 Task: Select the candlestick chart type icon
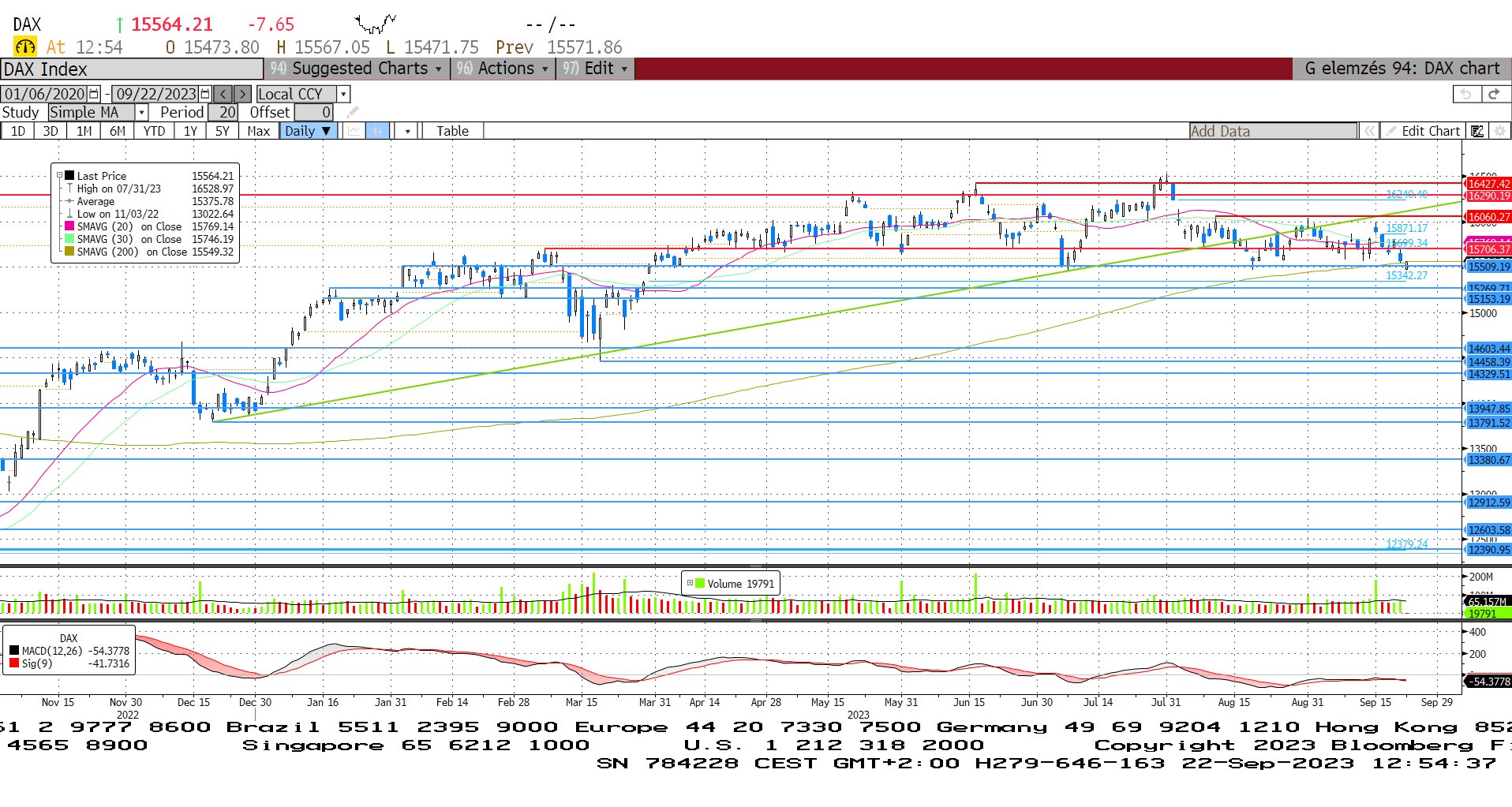click(378, 131)
